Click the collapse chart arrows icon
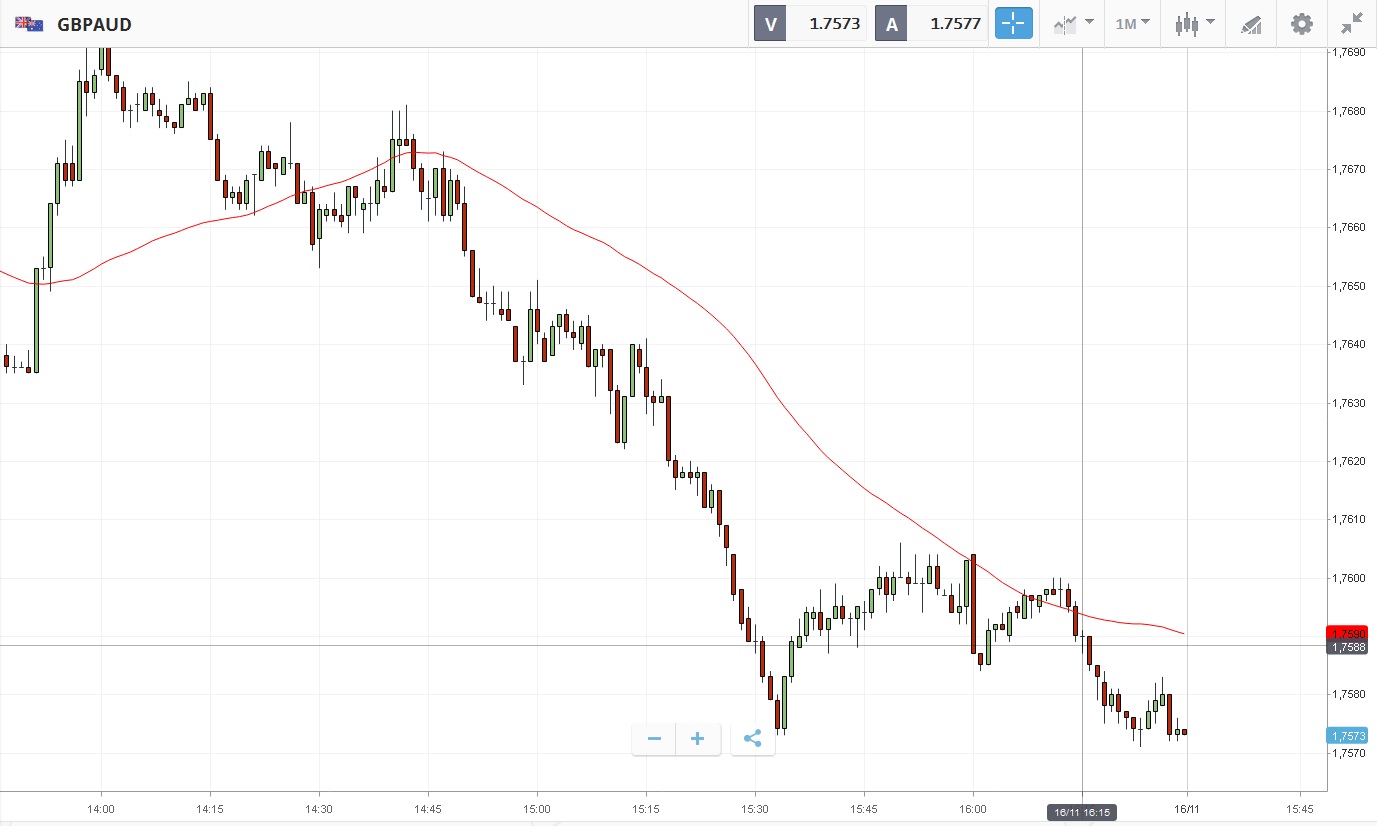 1351,23
